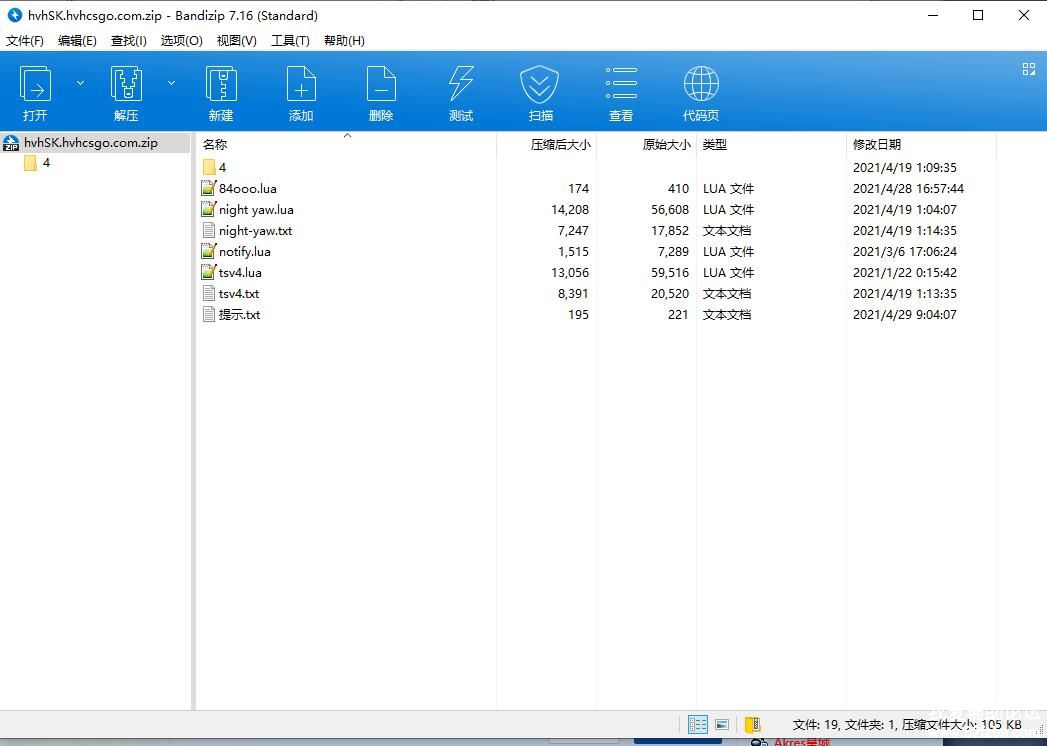This screenshot has width=1047, height=746.
Task: Click the Bandizip app icon in title bar
Action: coord(14,15)
